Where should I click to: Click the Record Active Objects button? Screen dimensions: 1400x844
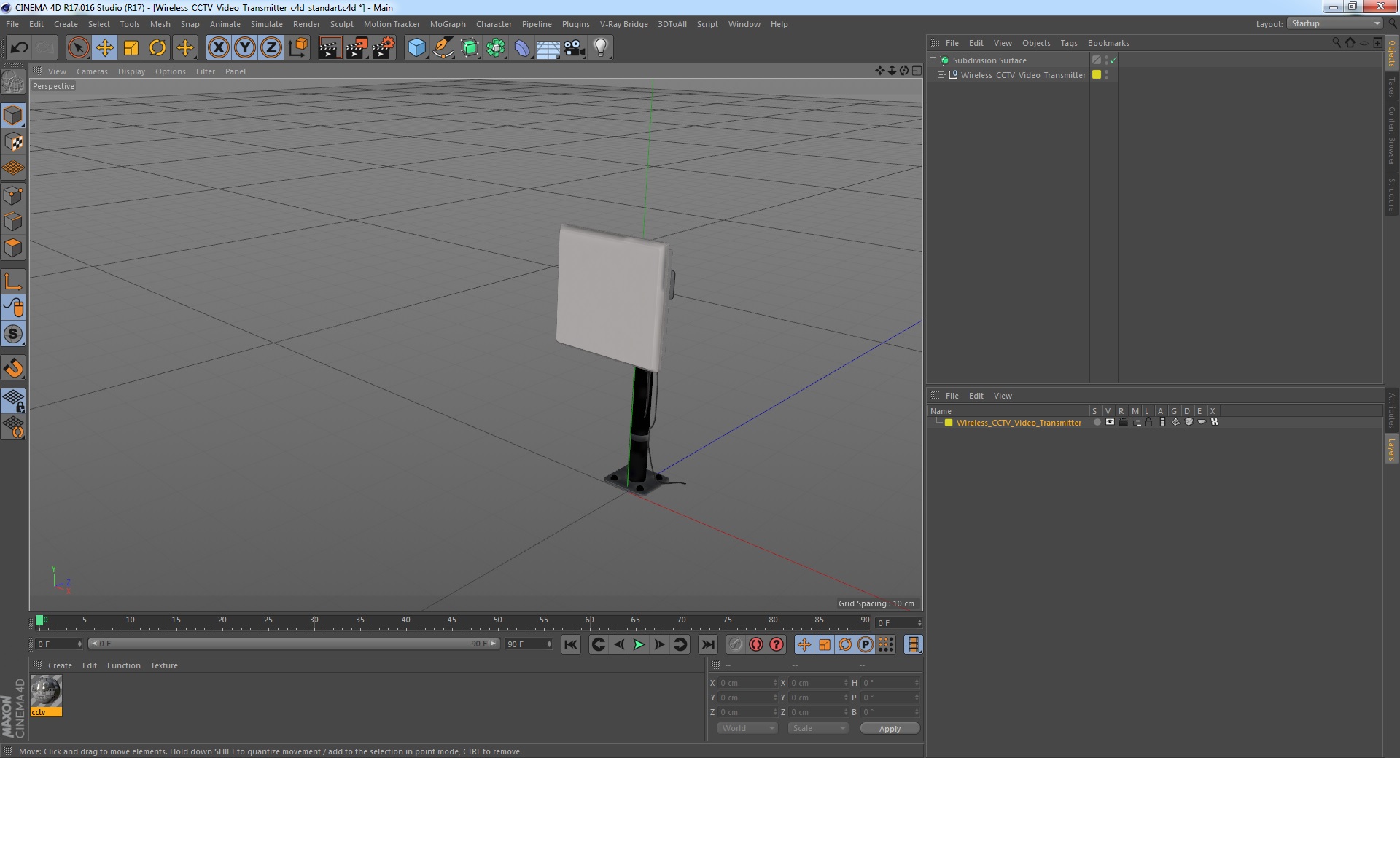[735, 644]
